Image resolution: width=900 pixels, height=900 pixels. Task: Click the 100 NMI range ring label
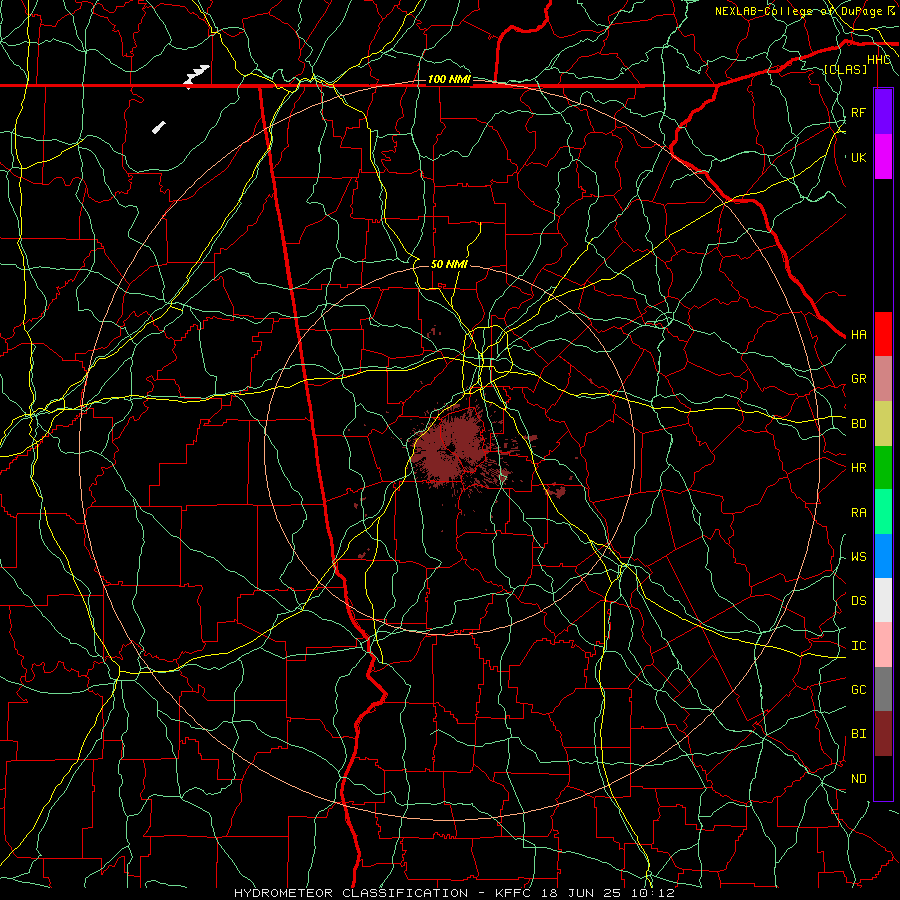coord(449,79)
